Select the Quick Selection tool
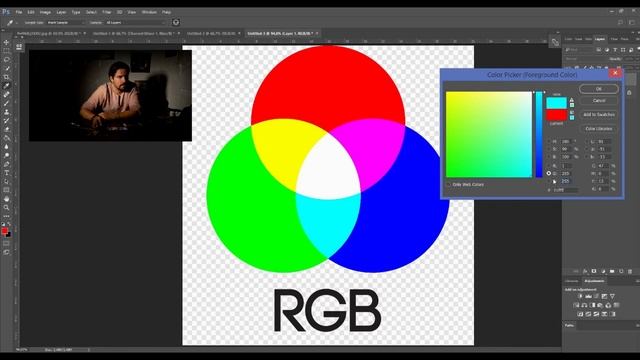The width and height of the screenshot is (640, 360). (x=6, y=68)
